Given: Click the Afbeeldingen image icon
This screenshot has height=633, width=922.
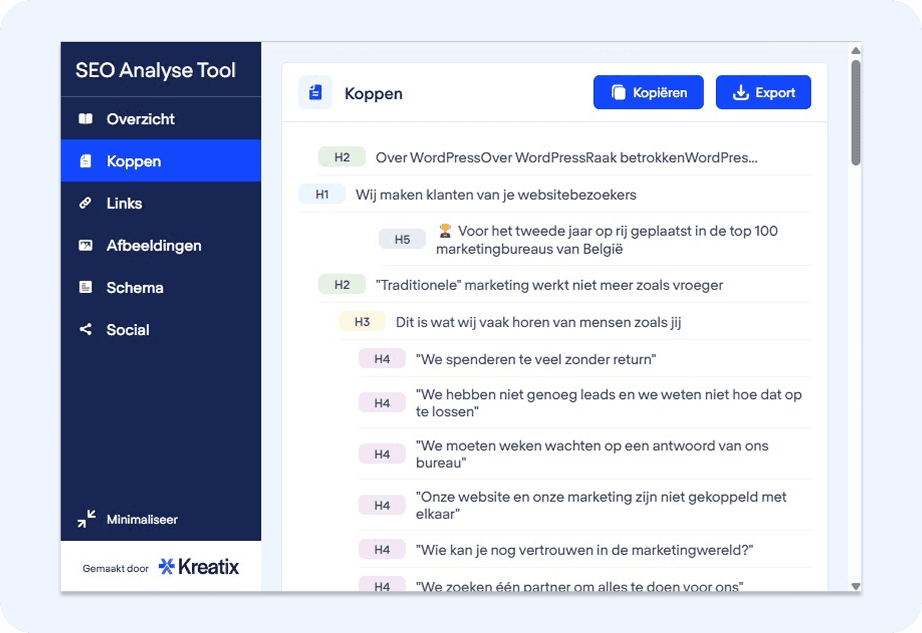Looking at the screenshot, I should click(85, 245).
